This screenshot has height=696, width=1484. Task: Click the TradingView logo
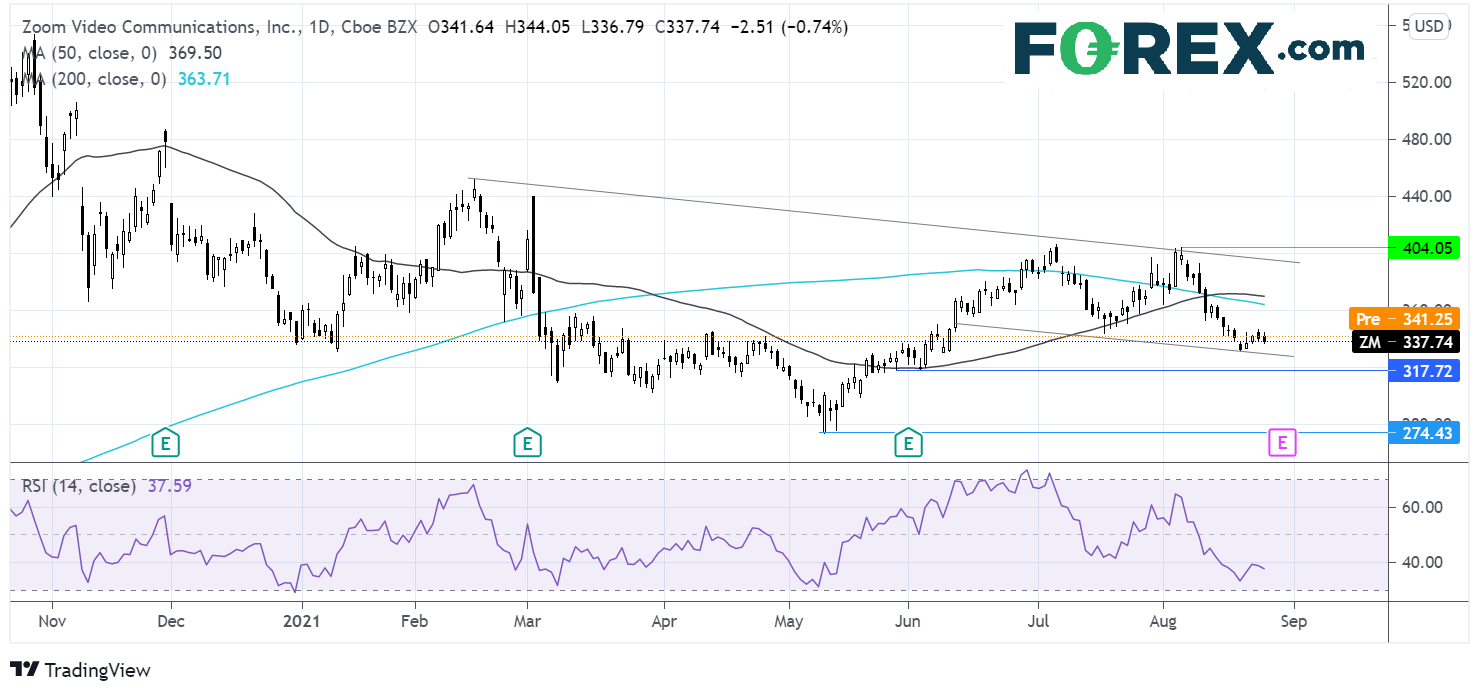click(x=80, y=670)
